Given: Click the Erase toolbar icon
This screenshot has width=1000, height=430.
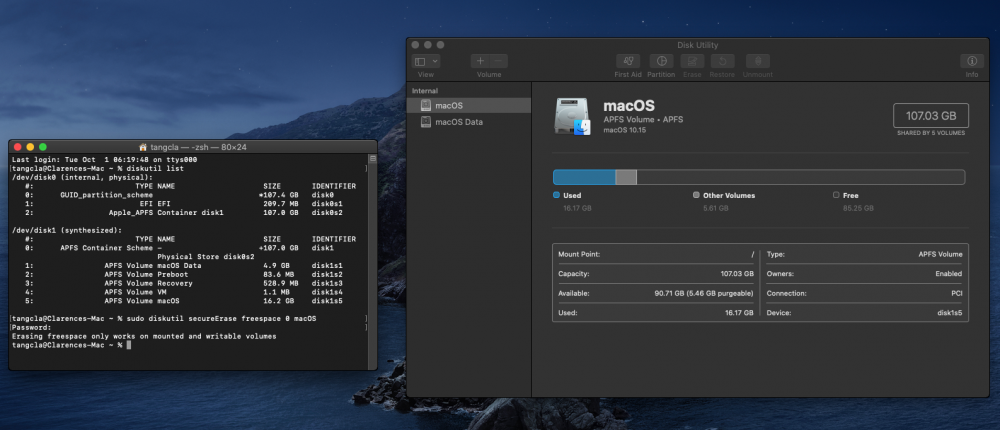Looking at the screenshot, I should click(x=692, y=61).
